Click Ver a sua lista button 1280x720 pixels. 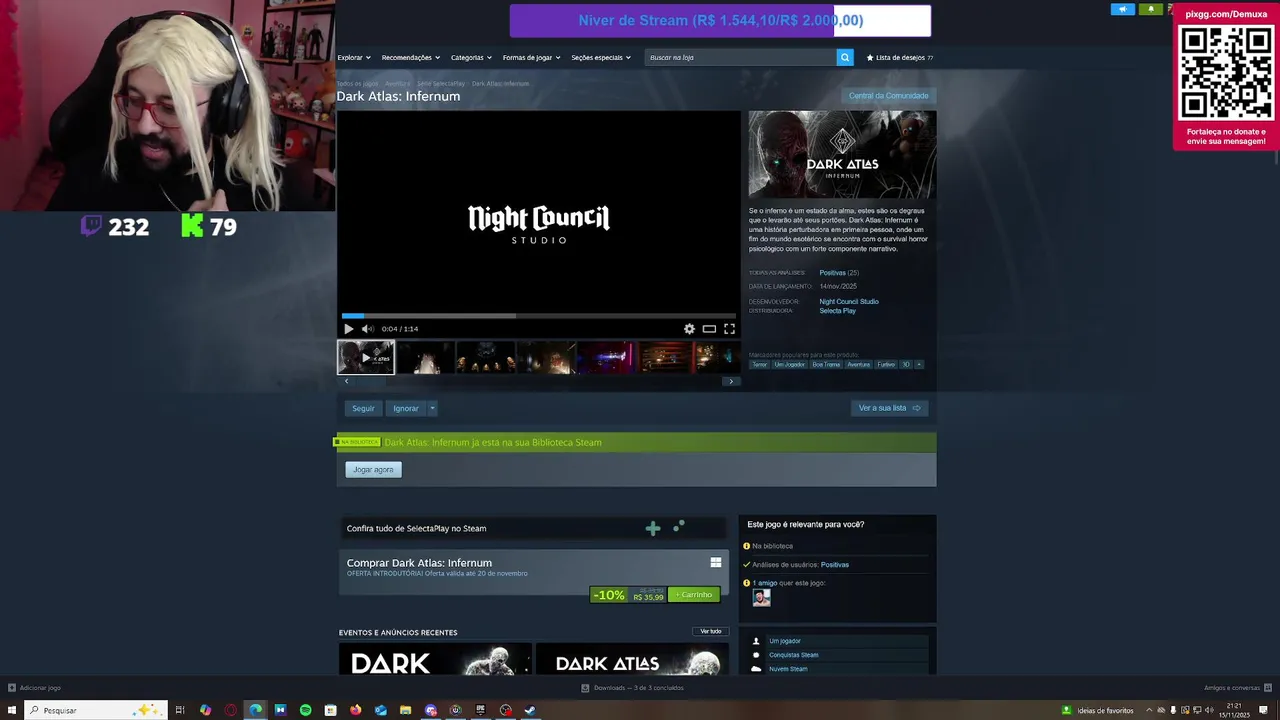889,408
